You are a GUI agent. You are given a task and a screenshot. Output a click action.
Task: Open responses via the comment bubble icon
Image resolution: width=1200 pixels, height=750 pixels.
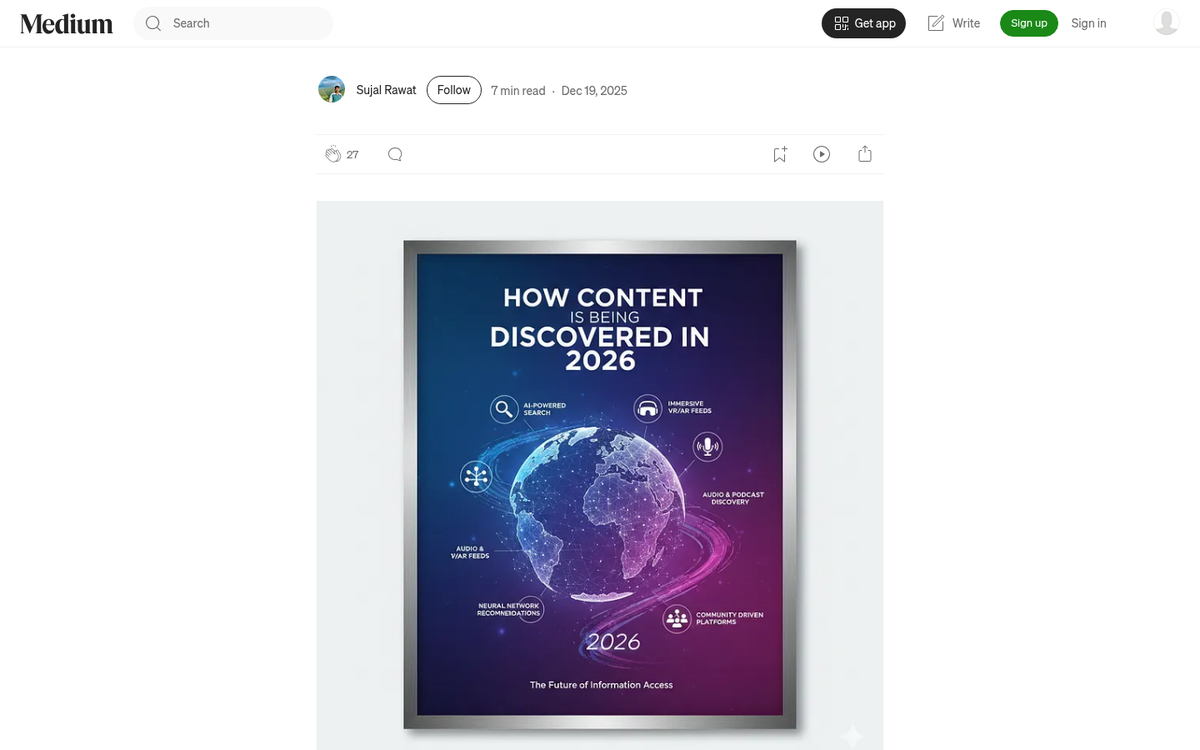pyautogui.click(x=395, y=154)
